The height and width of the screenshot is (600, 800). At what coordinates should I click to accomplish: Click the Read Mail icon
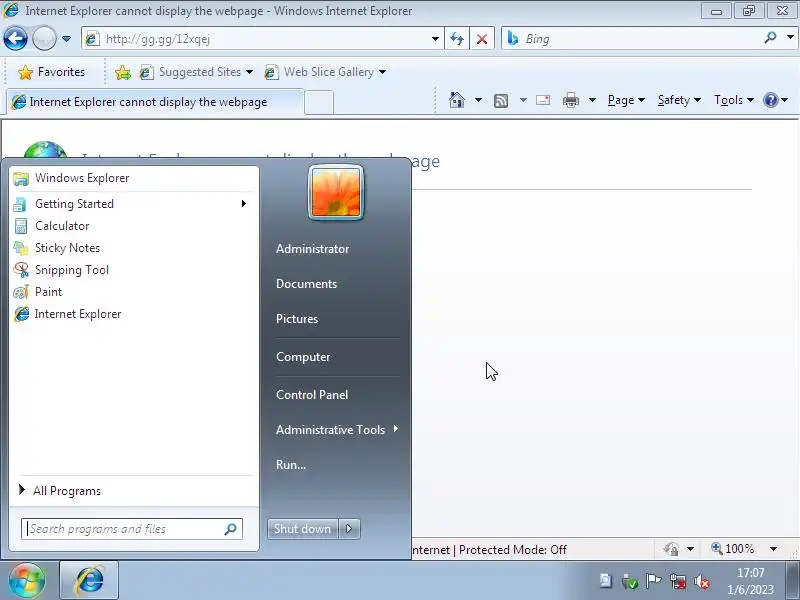[x=543, y=100]
